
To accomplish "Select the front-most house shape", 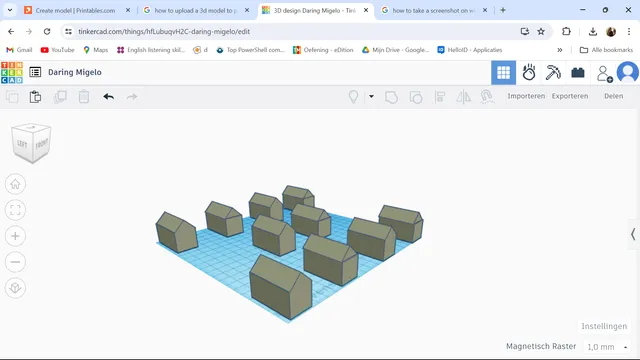I will click(280, 287).
